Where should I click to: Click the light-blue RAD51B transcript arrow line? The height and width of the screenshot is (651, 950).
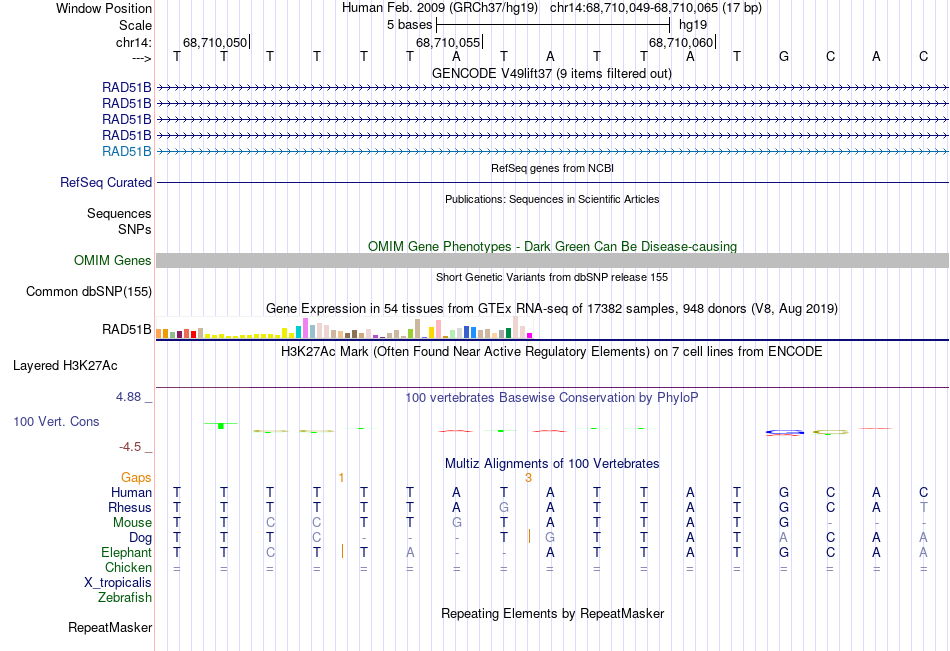552,152
